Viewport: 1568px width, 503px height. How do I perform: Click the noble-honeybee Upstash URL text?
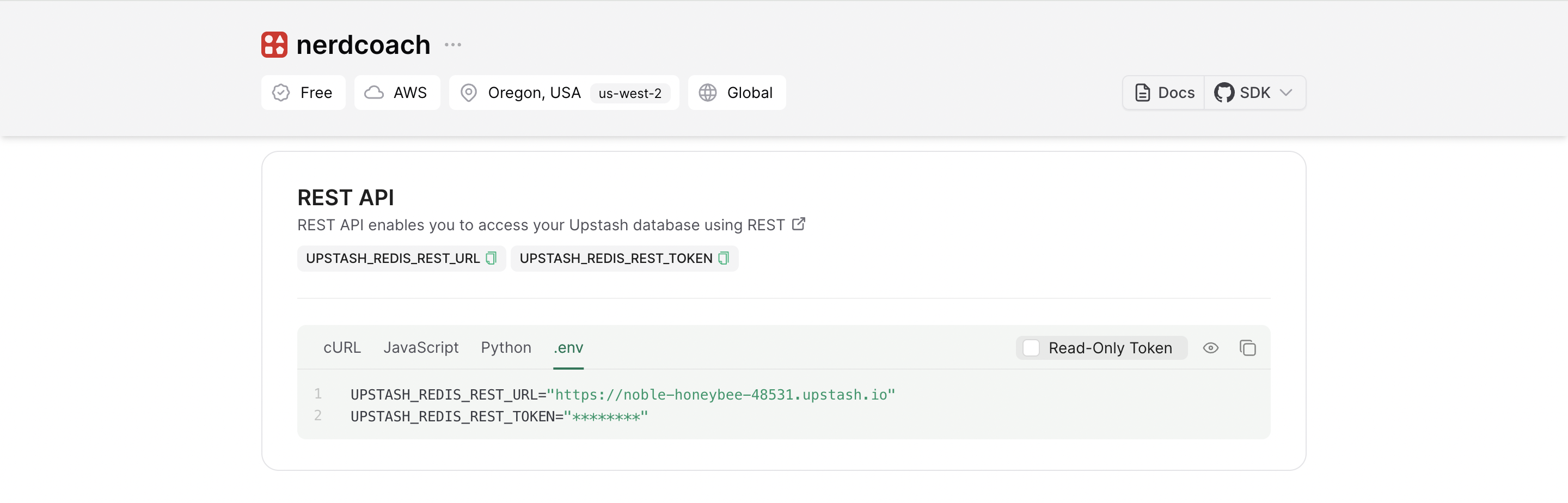click(x=723, y=394)
